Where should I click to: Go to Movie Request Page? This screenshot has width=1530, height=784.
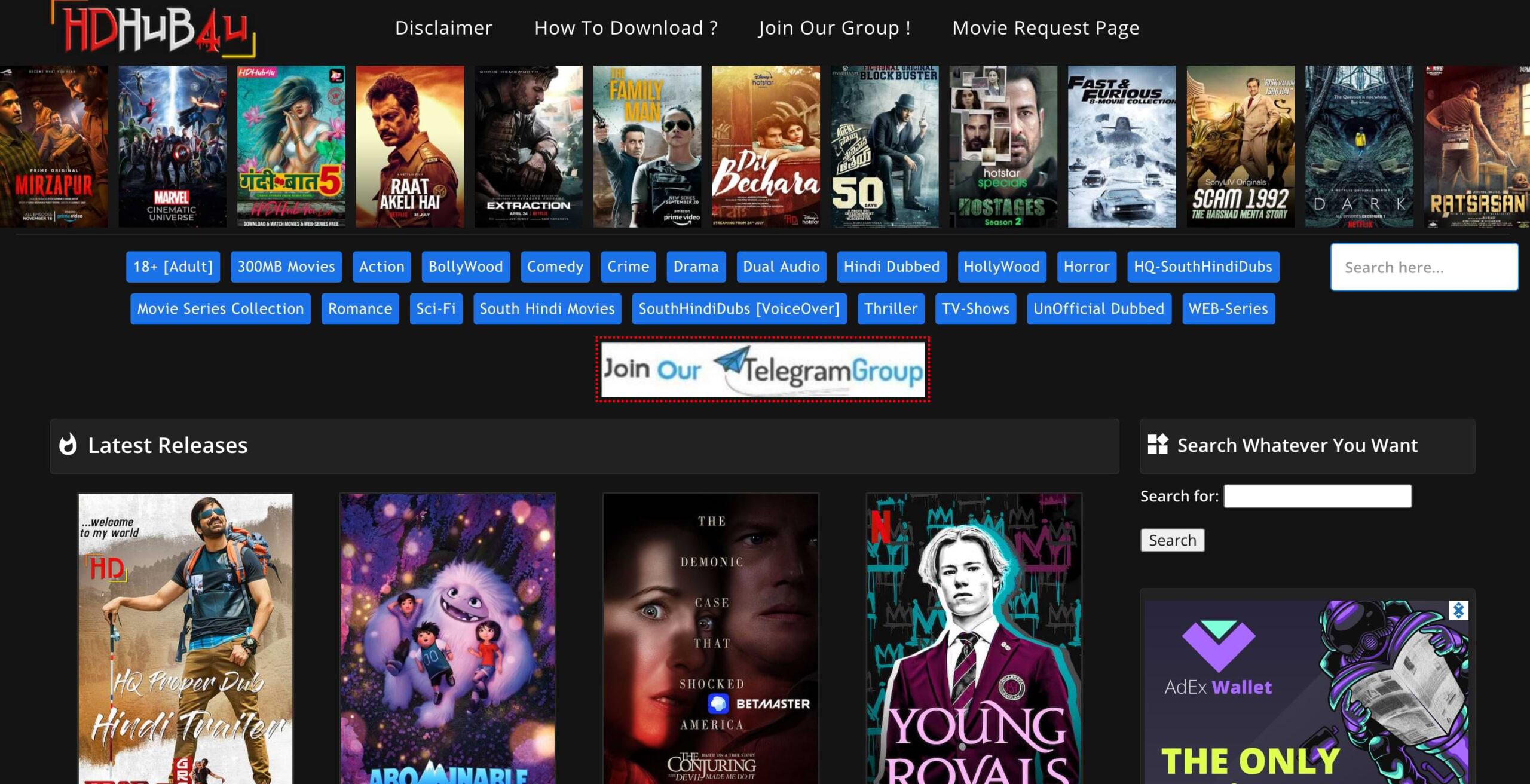(x=1045, y=28)
